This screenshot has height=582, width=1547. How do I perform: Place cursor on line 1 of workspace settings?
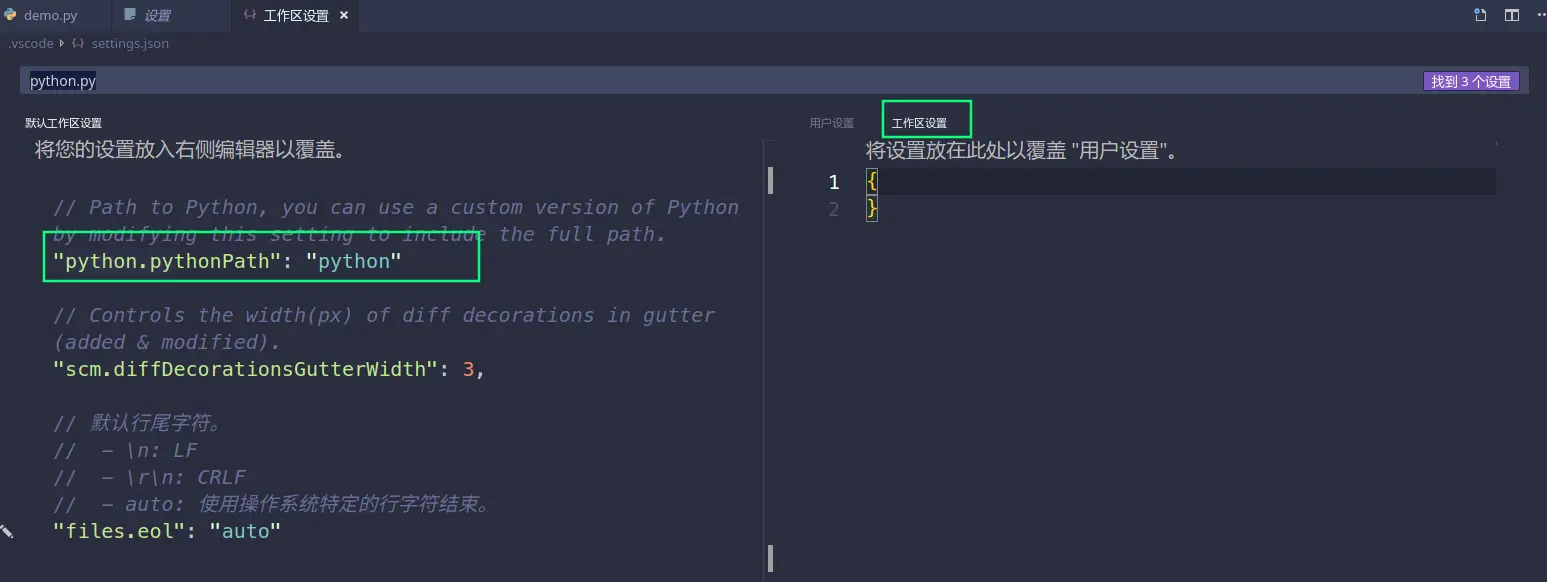pos(1100,182)
